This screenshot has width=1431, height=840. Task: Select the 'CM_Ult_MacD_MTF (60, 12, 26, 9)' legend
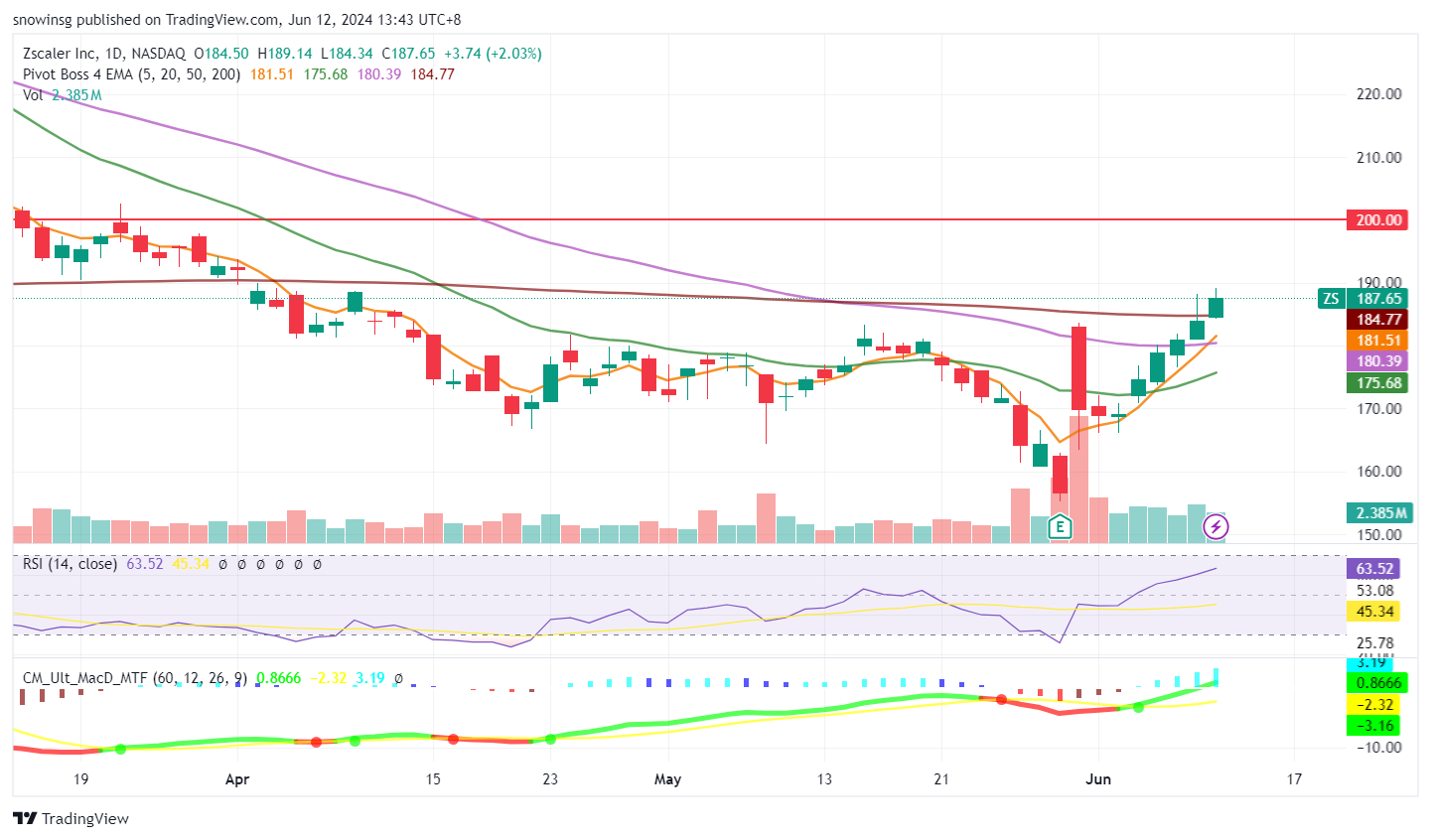(x=135, y=678)
